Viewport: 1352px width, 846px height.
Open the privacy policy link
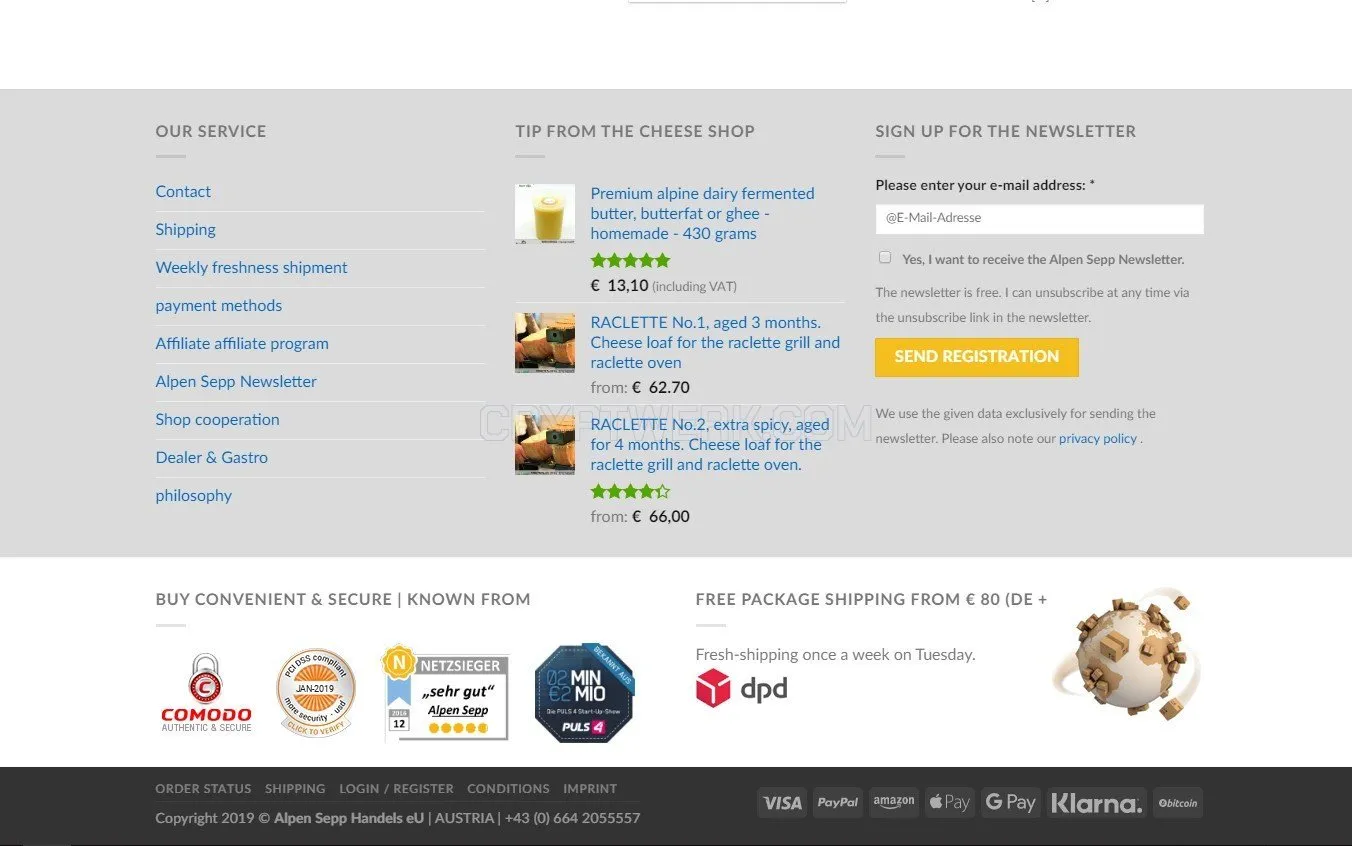[x=1098, y=438]
